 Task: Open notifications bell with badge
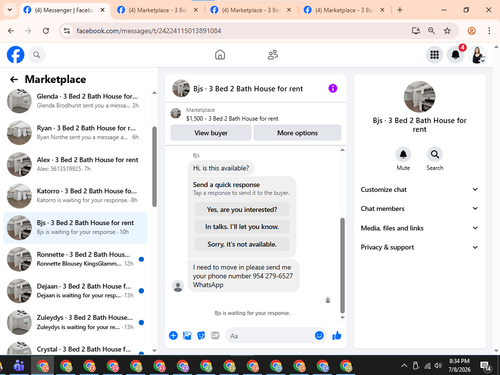(x=456, y=54)
